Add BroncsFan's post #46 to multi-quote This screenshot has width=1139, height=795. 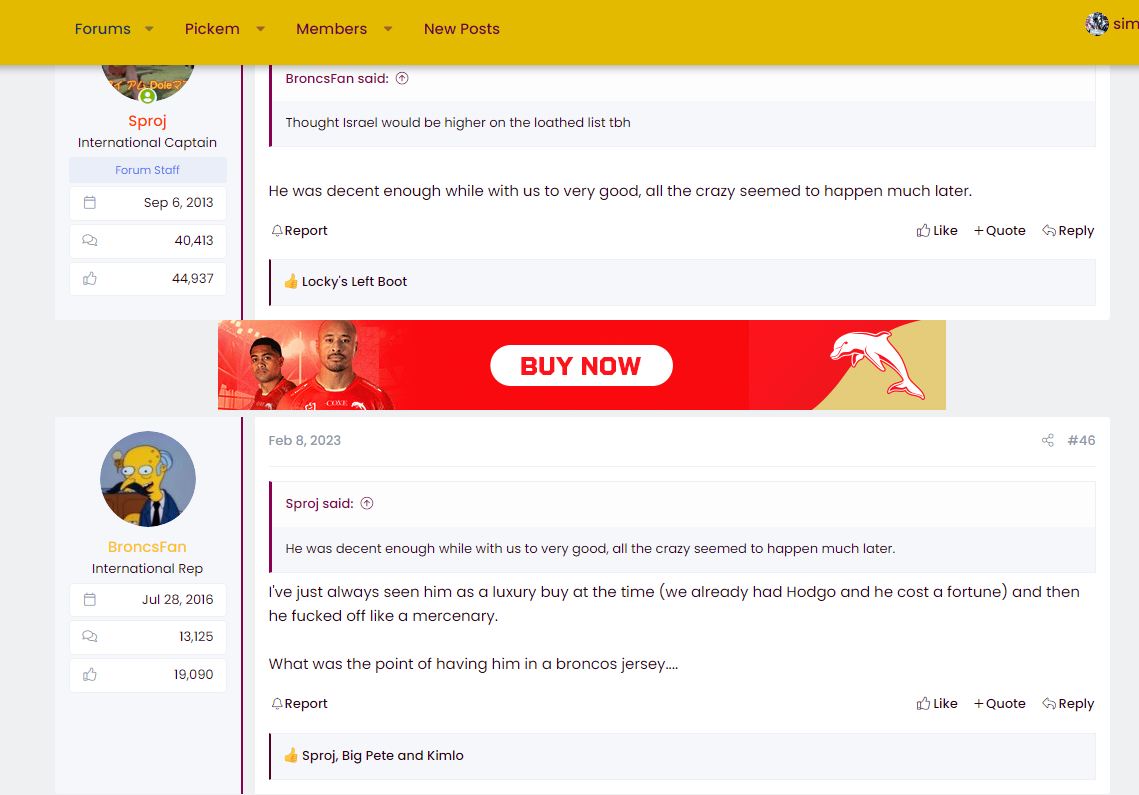tap(1000, 703)
